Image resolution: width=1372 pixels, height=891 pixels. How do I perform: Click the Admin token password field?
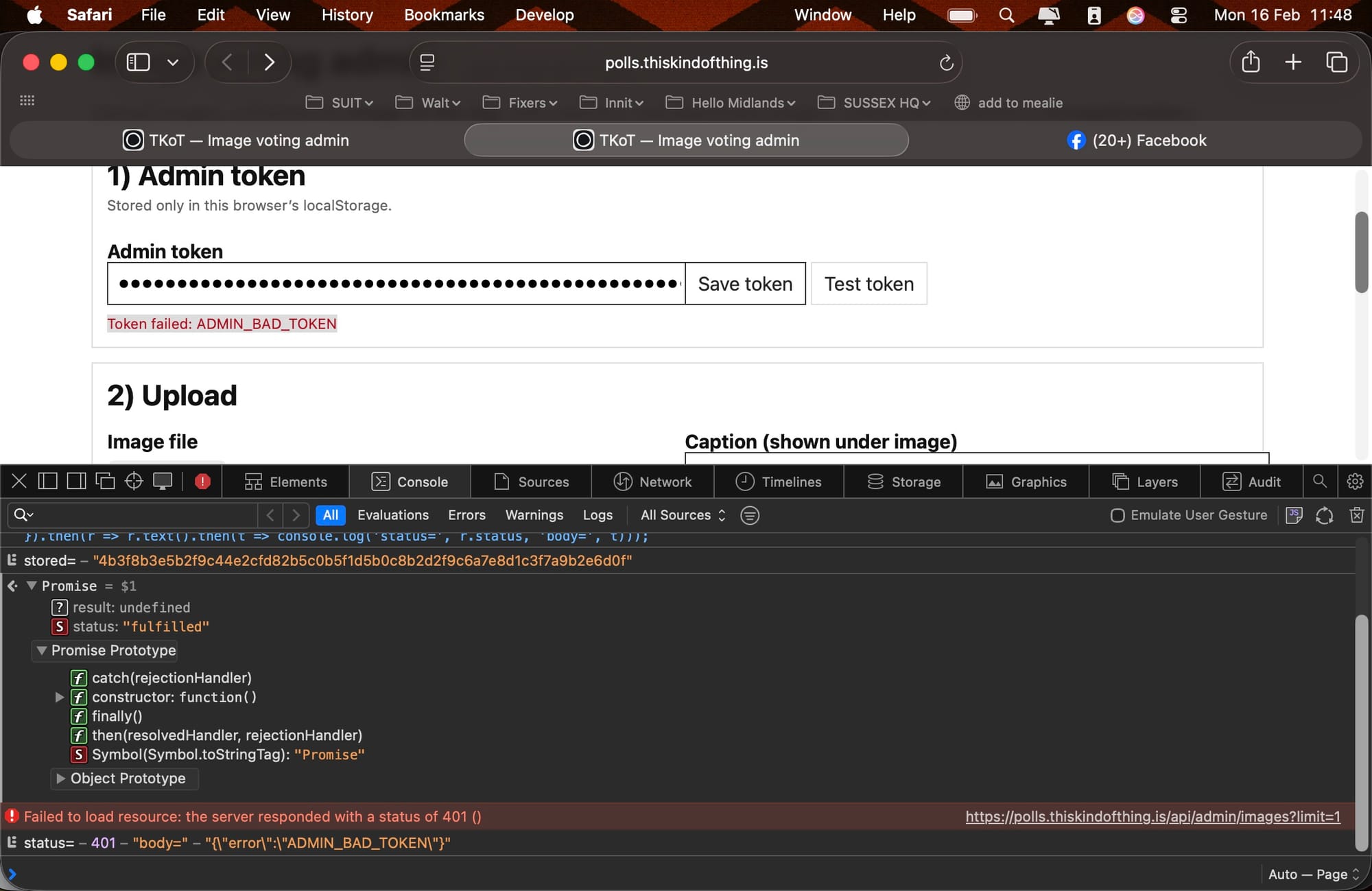point(397,284)
